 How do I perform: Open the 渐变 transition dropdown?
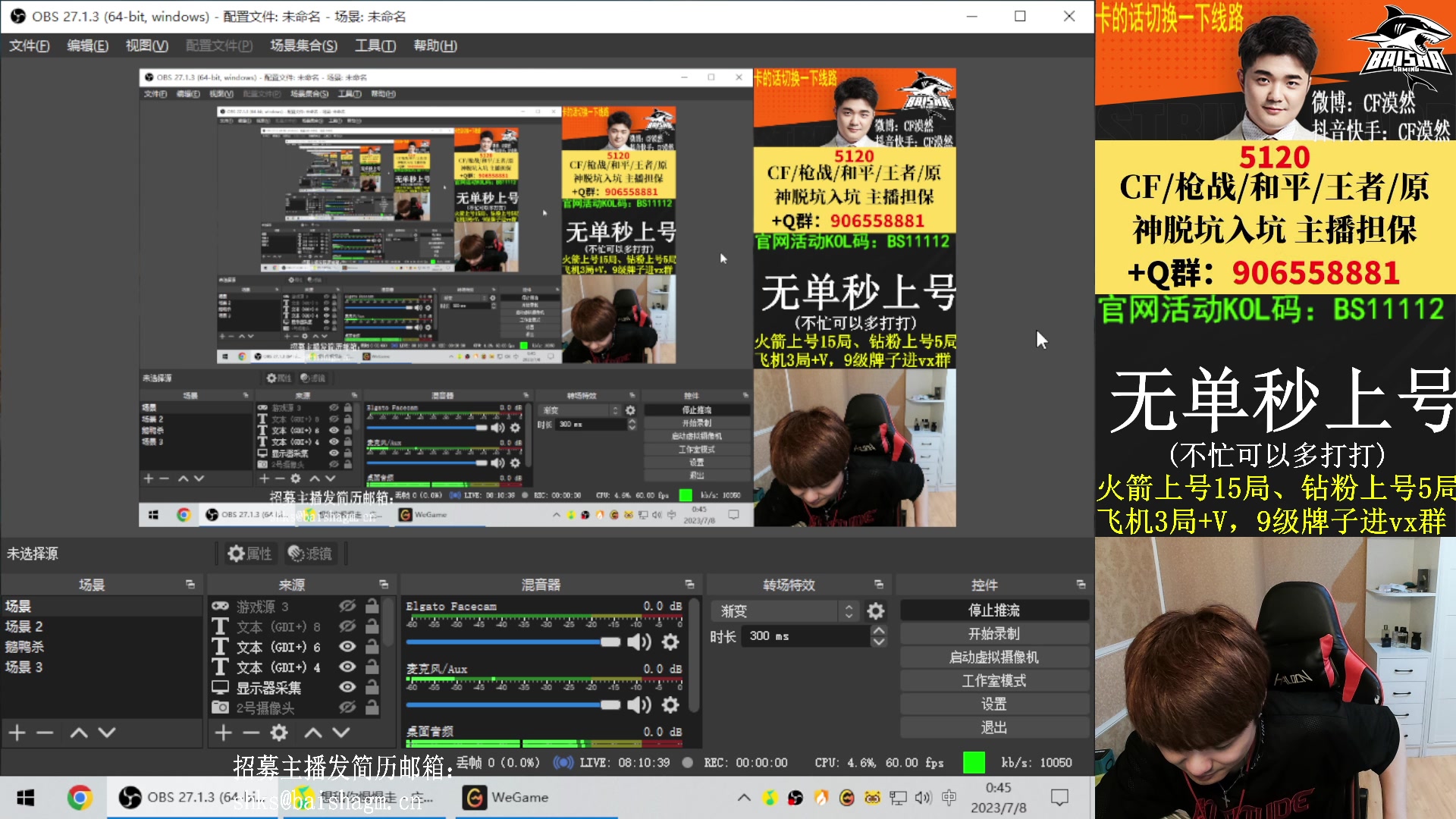tap(786, 611)
